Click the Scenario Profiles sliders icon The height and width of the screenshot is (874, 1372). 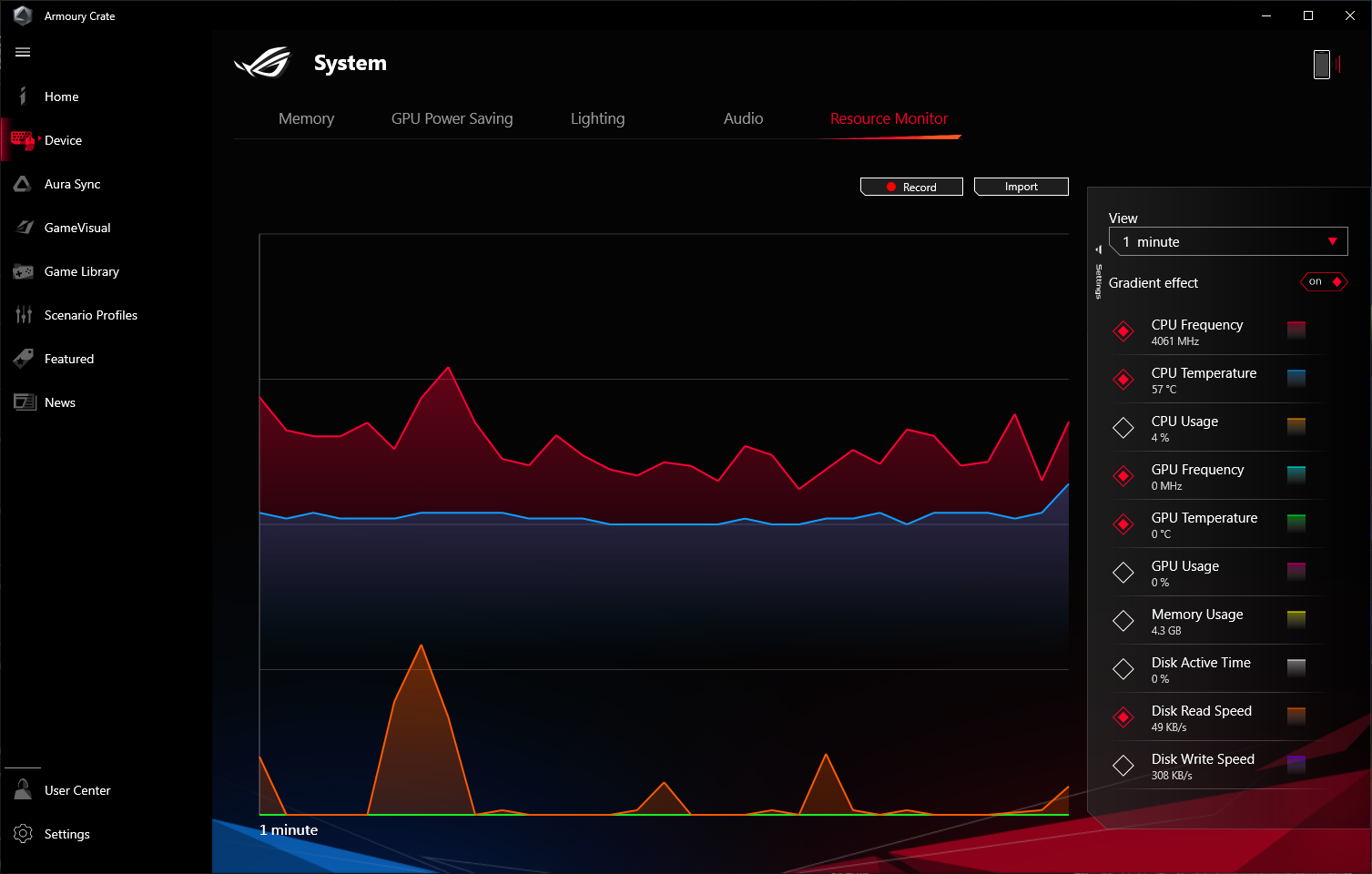tap(24, 315)
